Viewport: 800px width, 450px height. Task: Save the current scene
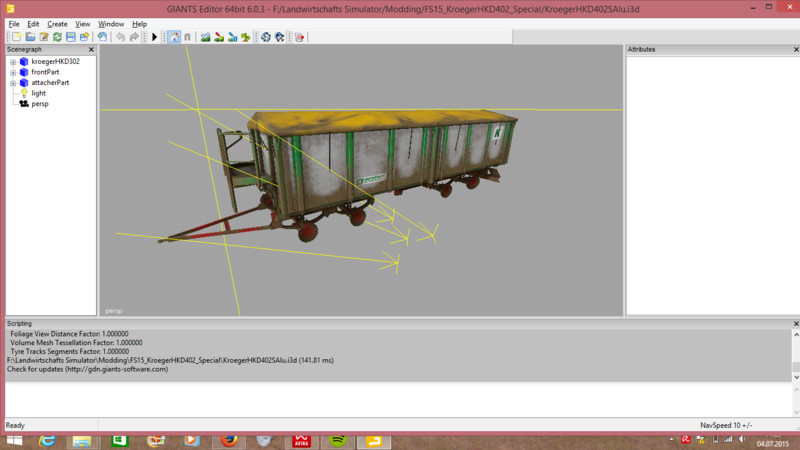[x=71, y=37]
